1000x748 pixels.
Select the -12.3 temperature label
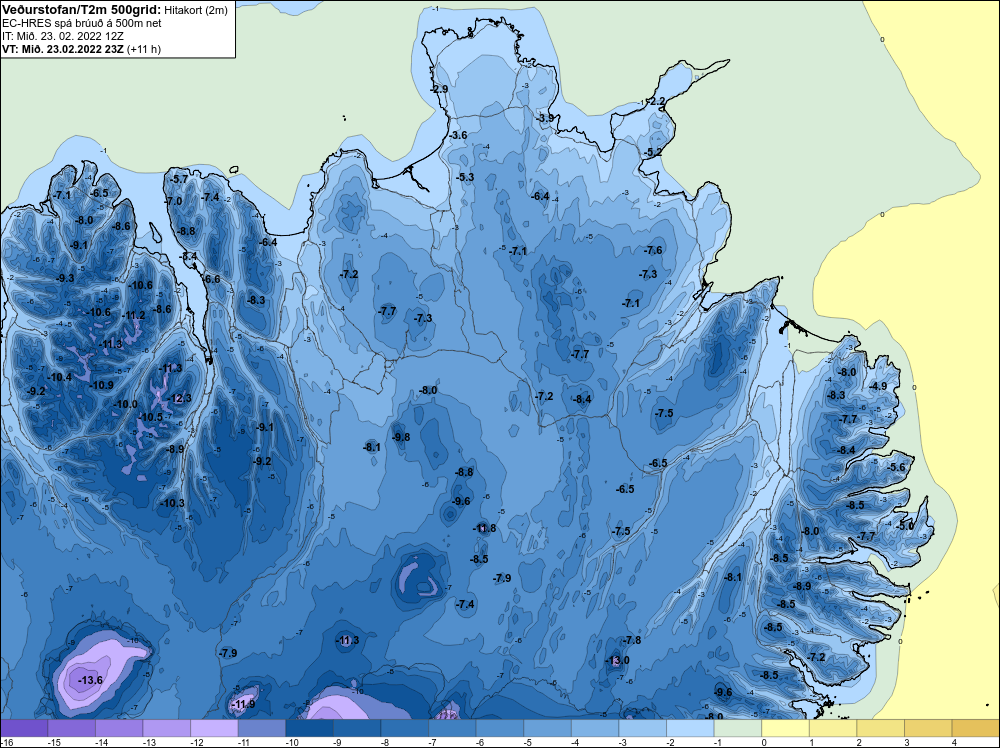pyautogui.click(x=179, y=399)
